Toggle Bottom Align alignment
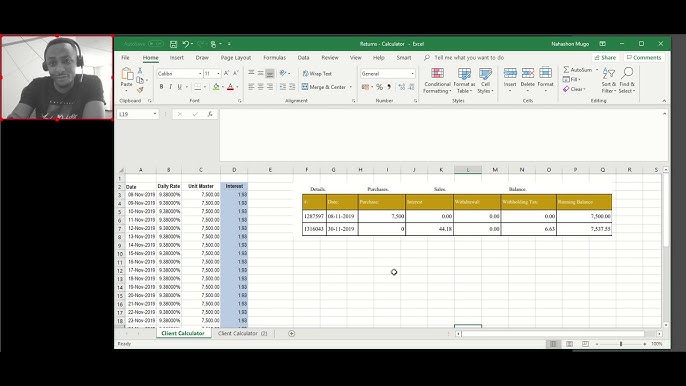 (270, 73)
